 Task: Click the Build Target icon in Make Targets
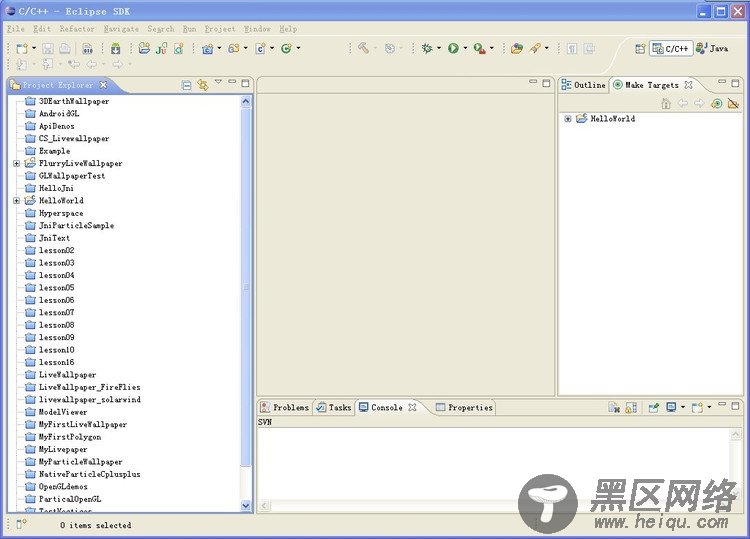click(x=716, y=103)
